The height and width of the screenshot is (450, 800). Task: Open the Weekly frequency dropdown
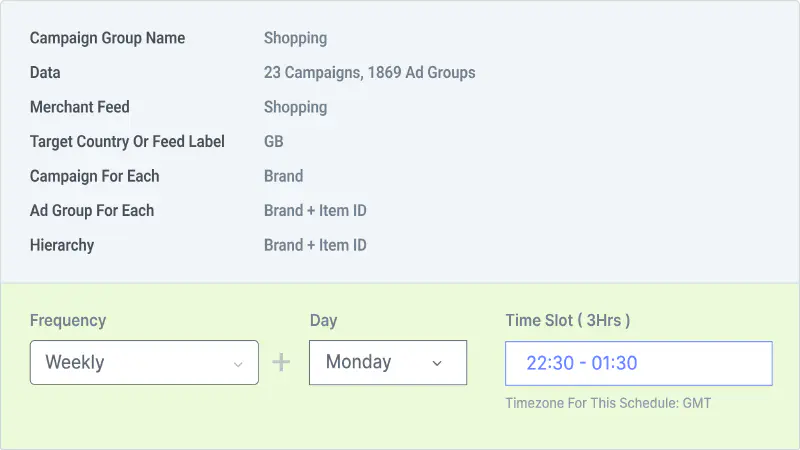(x=144, y=362)
